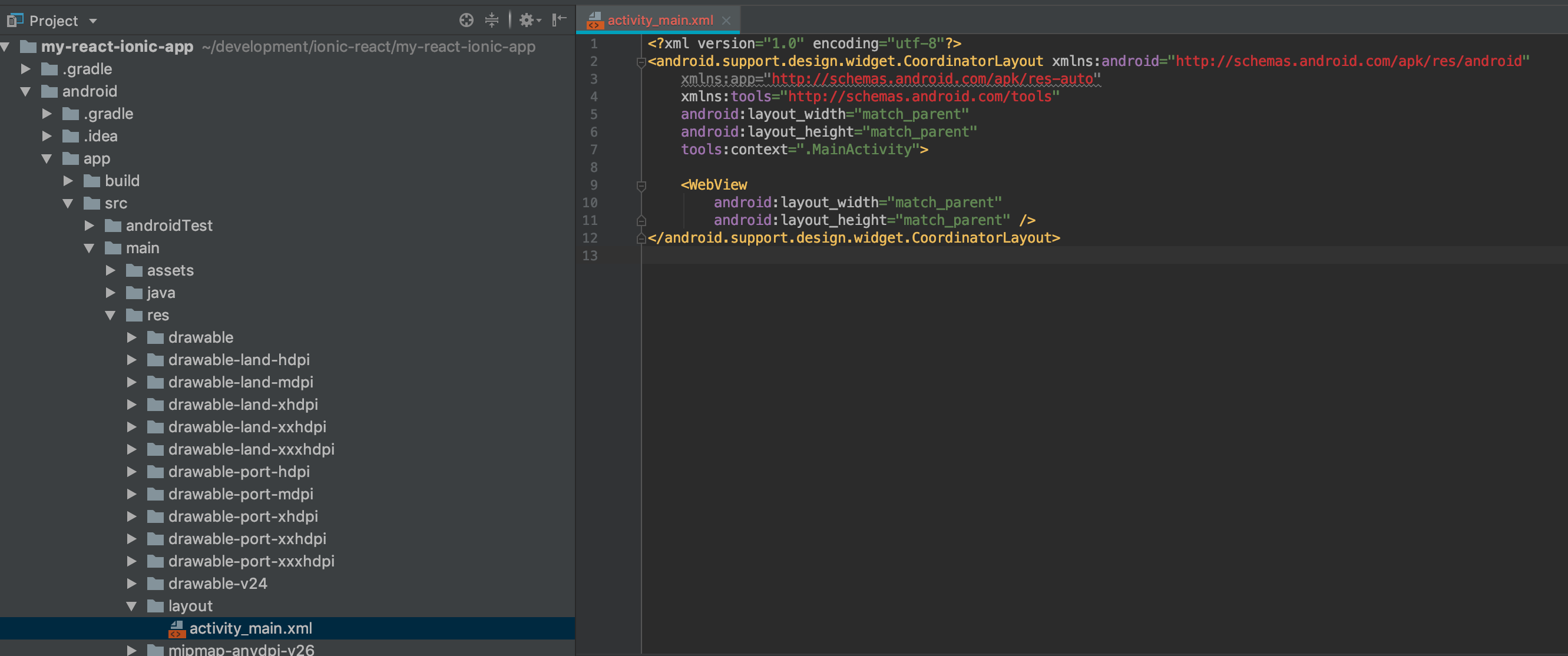Expand the build folder
The height and width of the screenshot is (656, 1568).
click(68, 180)
